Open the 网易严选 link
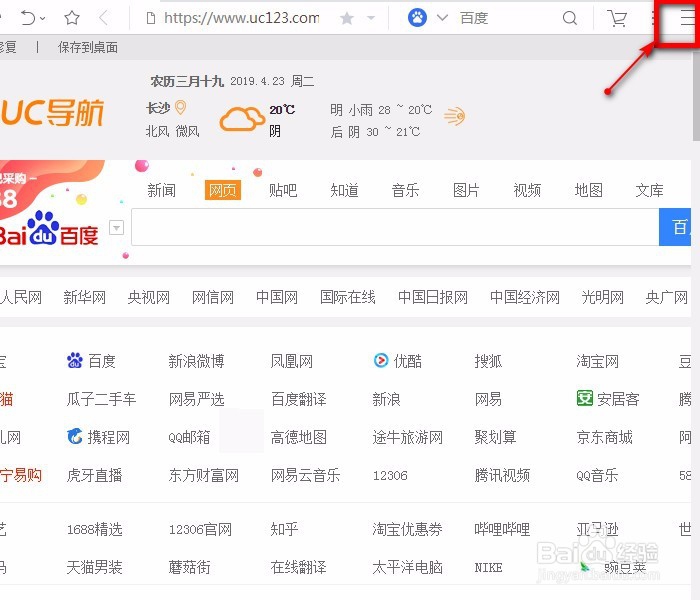This screenshot has width=700, height=600. click(x=196, y=399)
